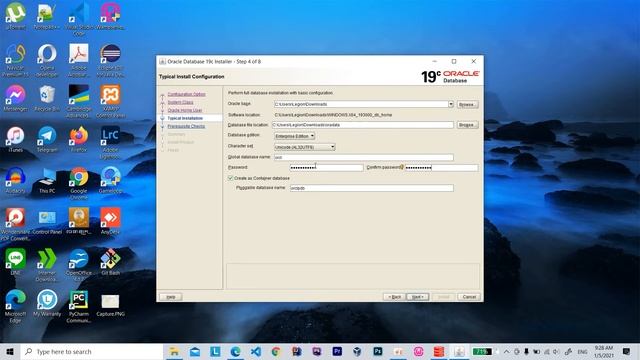Open Photoshop from the taskbar
640x360 pixels.
(x=378, y=351)
